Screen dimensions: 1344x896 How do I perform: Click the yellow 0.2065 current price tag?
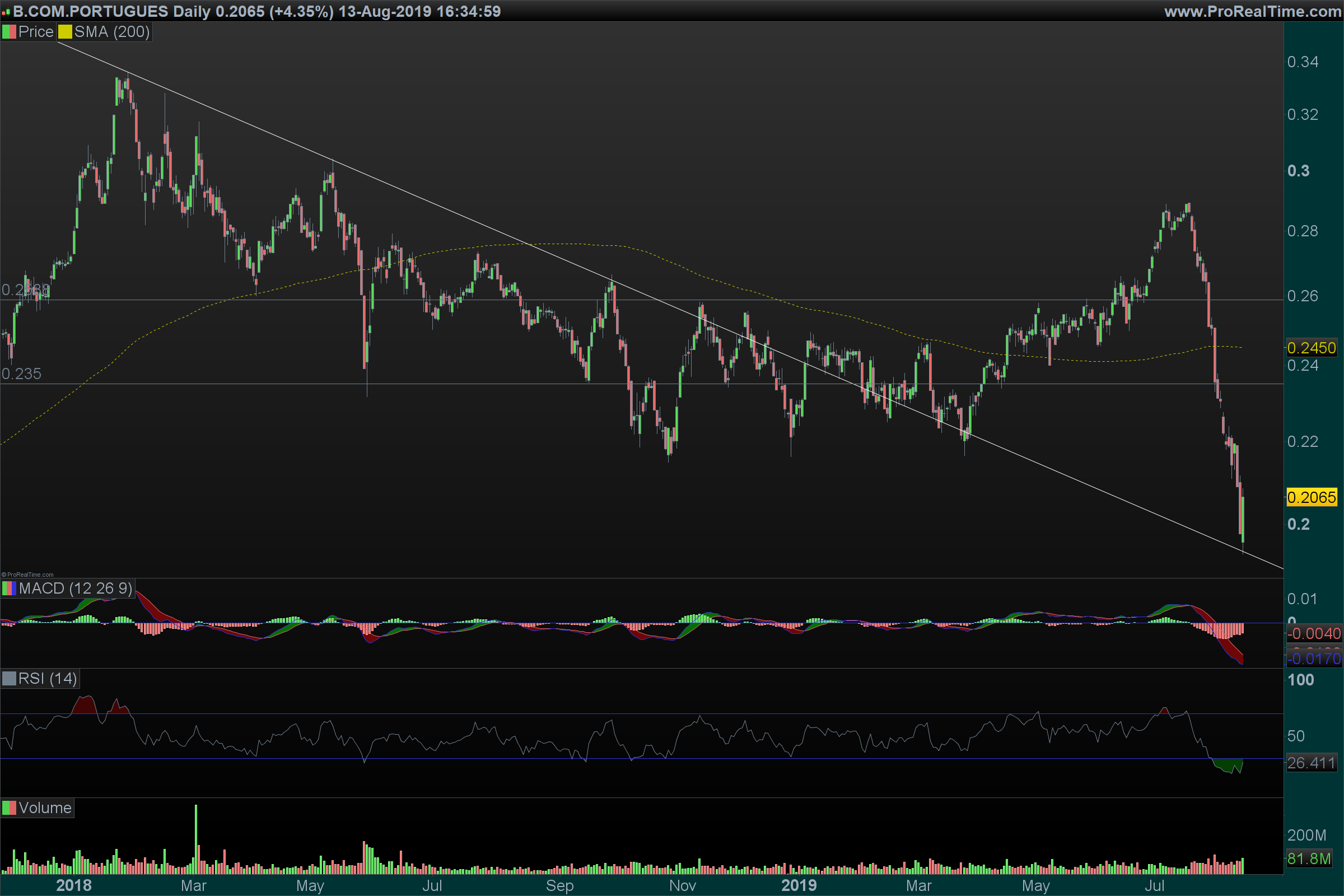[x=1312, y=498]
